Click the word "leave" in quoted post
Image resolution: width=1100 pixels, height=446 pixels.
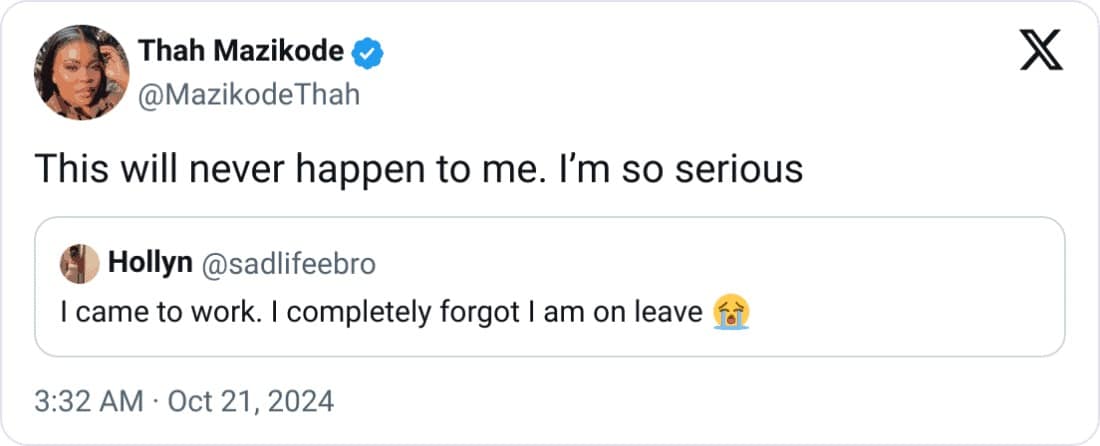669,312
